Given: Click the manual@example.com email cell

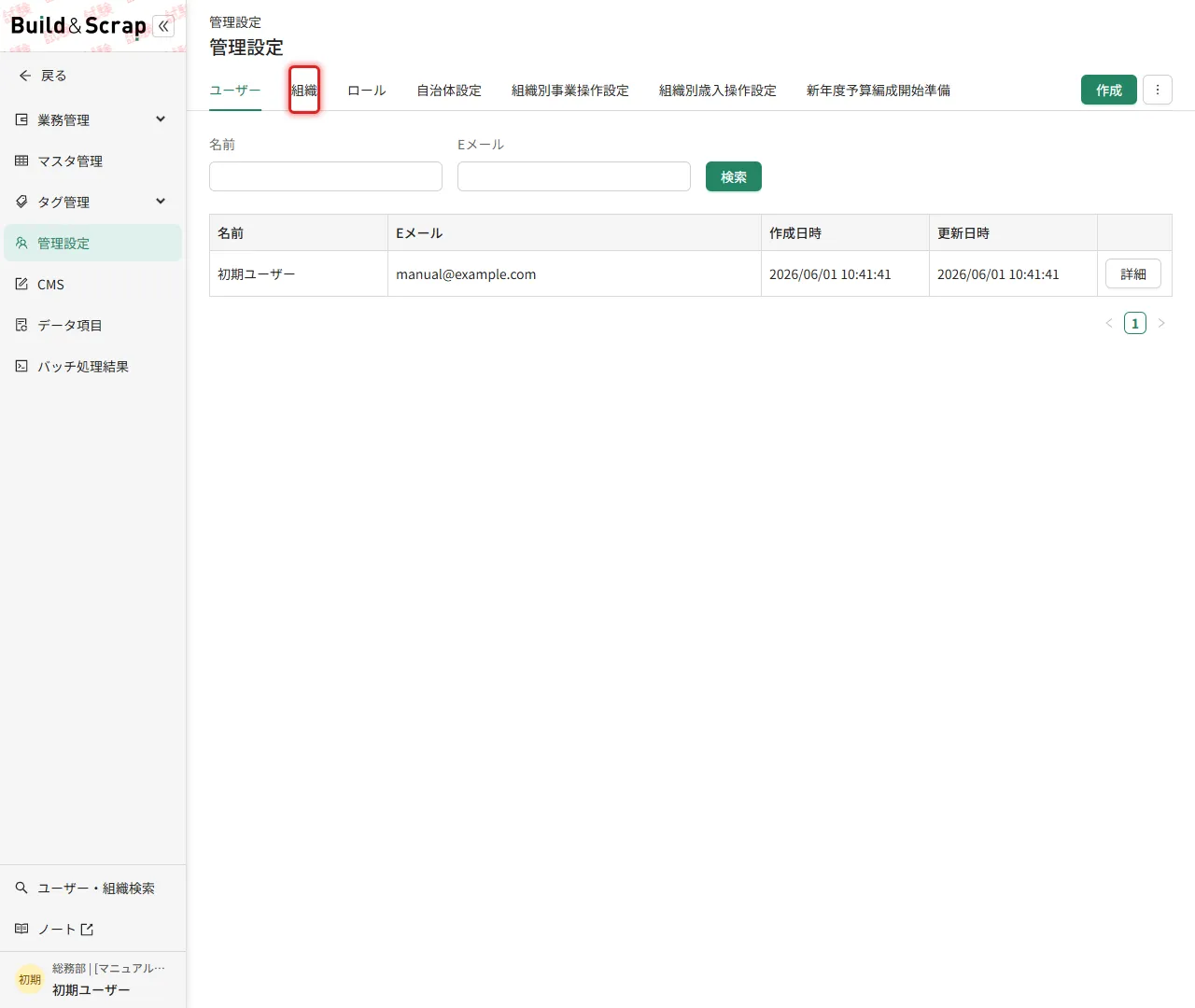Looking at the screenshot, I should coord(574,273).
